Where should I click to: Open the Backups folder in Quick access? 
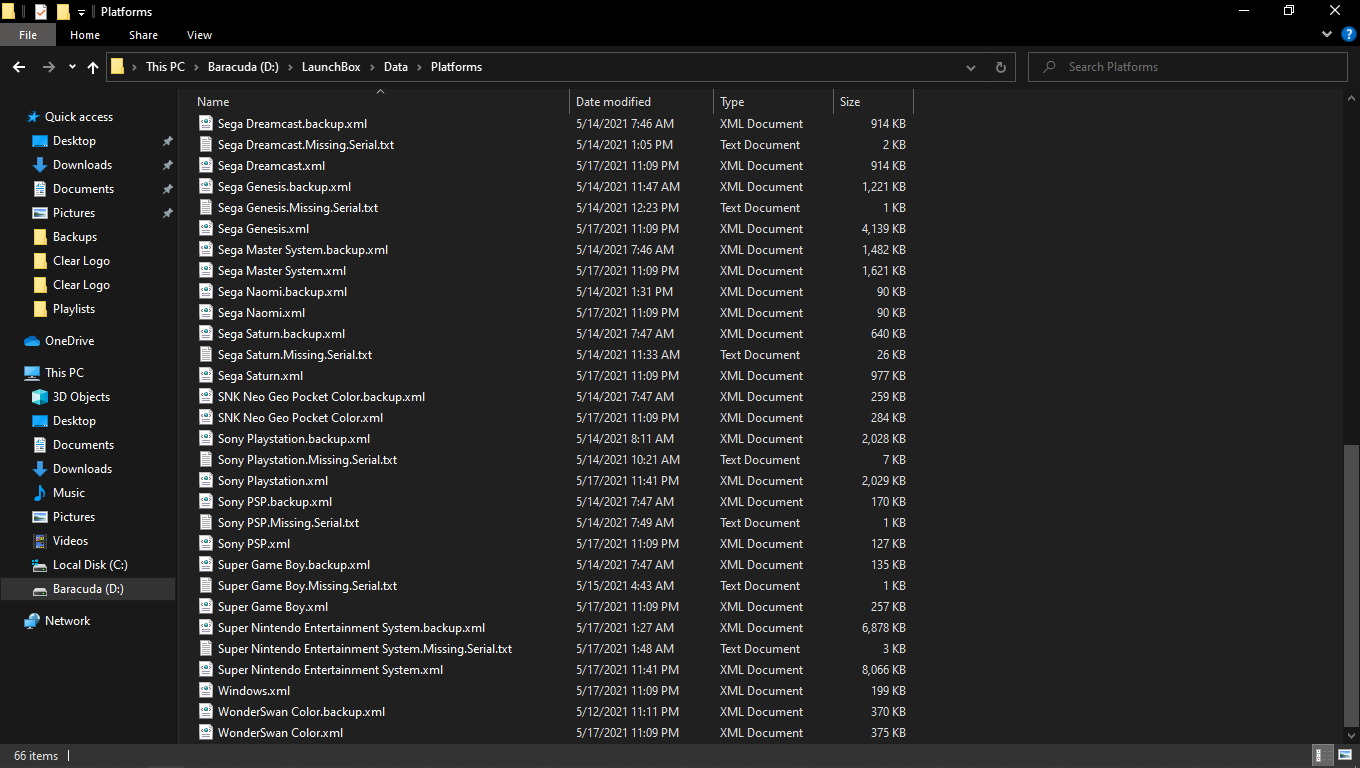tap(75, 237)
